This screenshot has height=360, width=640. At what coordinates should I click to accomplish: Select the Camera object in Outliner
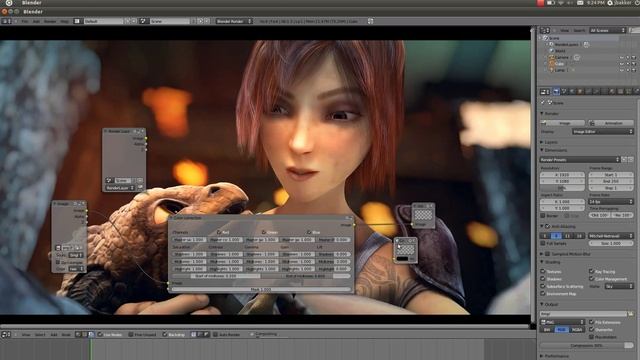pyautogui.click(x=562, y=58)
